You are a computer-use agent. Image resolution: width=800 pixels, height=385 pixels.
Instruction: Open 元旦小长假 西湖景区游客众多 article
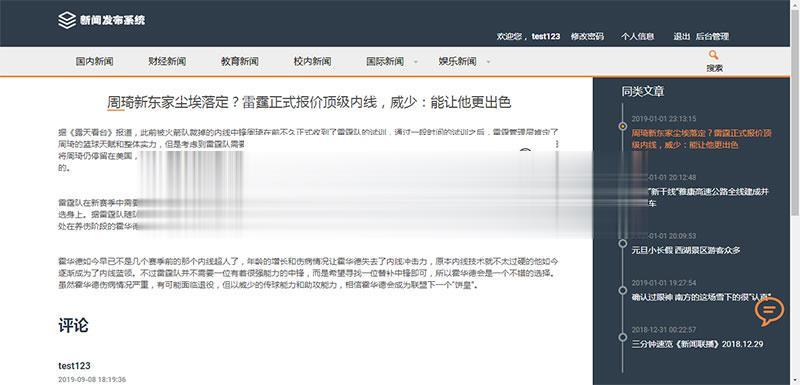click(686, 250)
